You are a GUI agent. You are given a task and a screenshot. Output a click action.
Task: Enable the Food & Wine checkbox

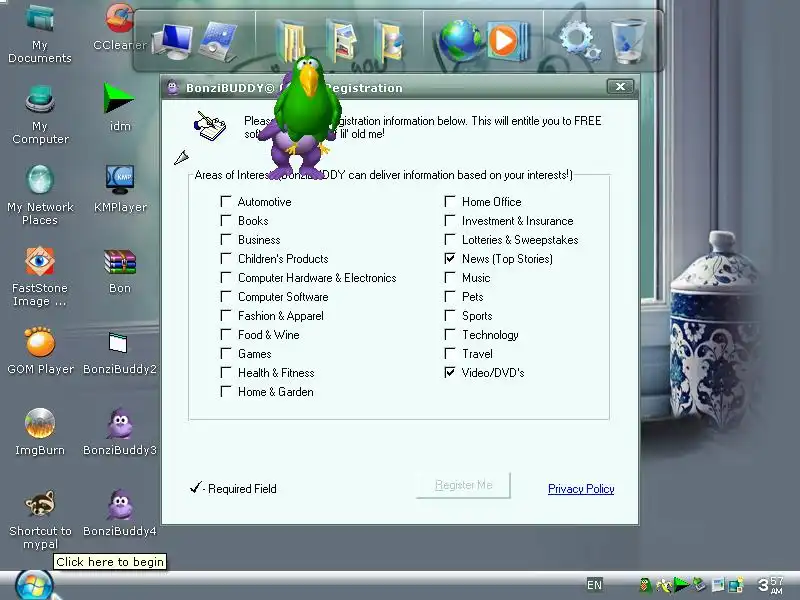tap(226, 335)
